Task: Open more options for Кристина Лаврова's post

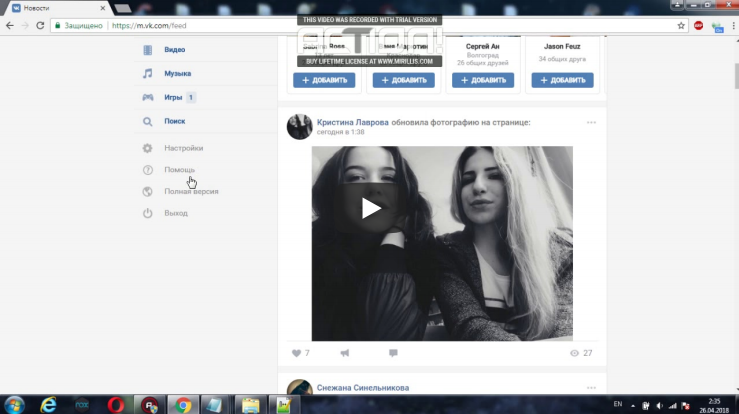Action: 591,123
